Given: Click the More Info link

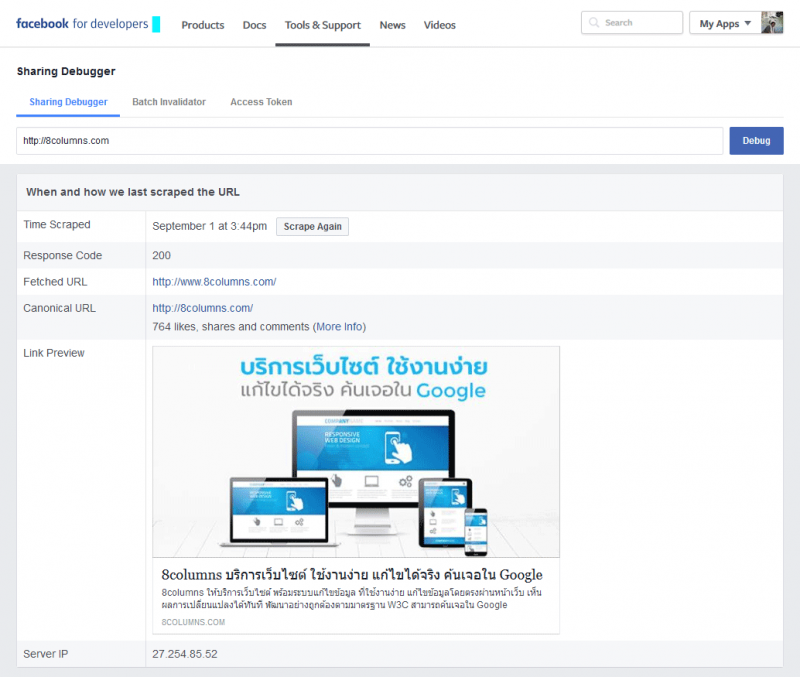Looking at the screenshot, I should [339, 327].
